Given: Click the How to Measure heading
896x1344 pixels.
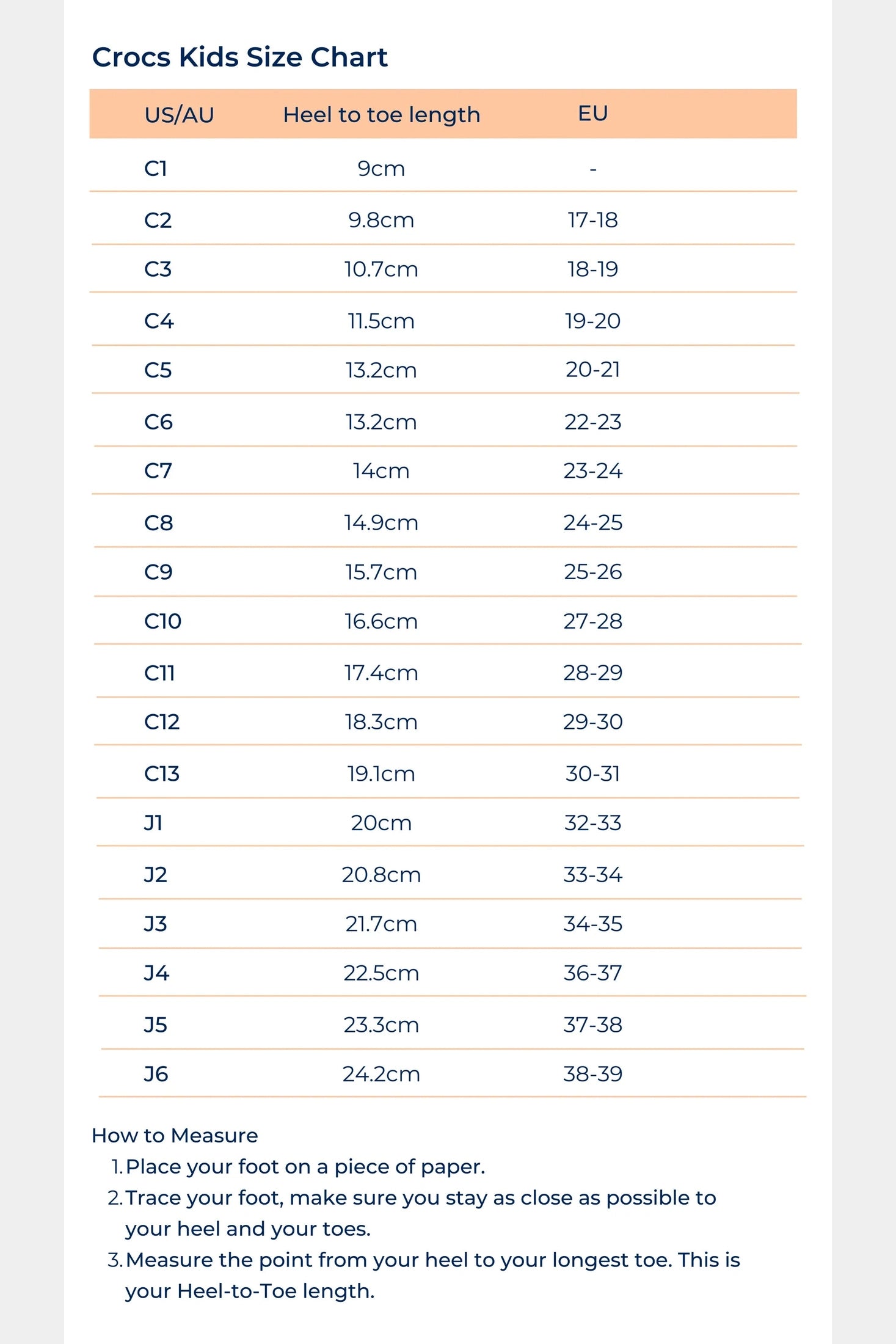Looking at the screenshot, I should pyautogui.click(x=175, y=1136).
